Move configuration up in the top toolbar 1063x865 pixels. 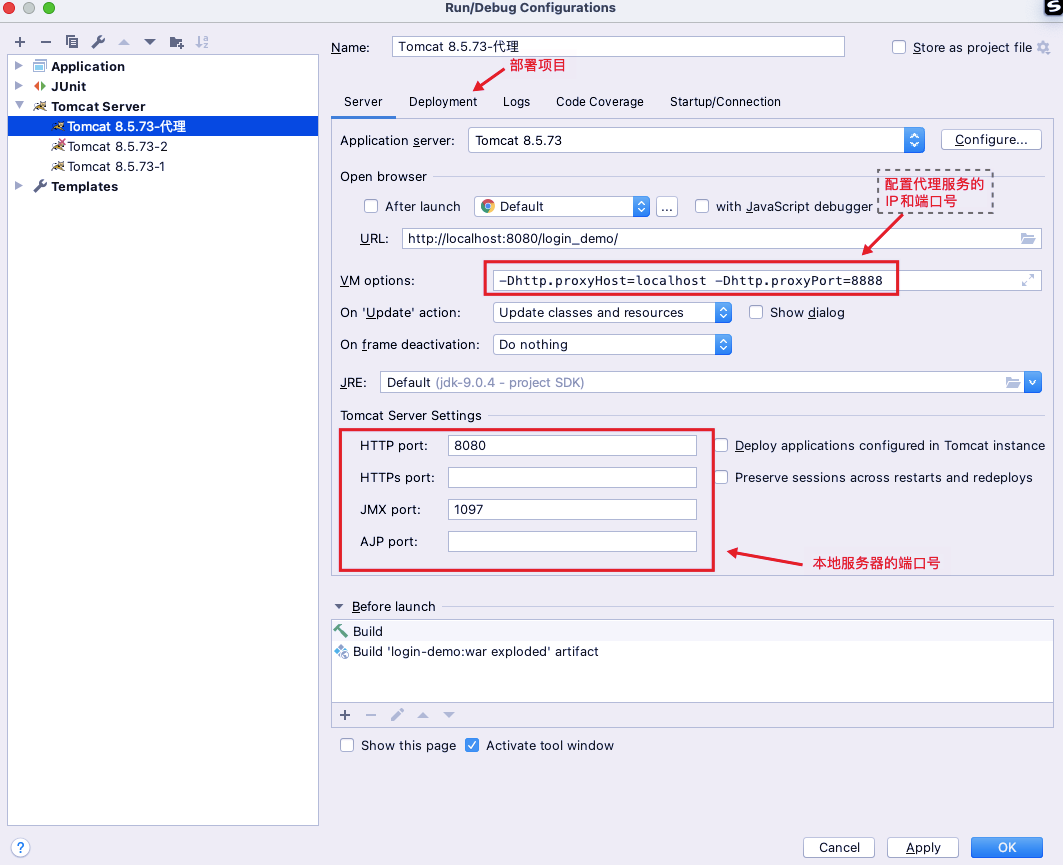tap(124, 42)
